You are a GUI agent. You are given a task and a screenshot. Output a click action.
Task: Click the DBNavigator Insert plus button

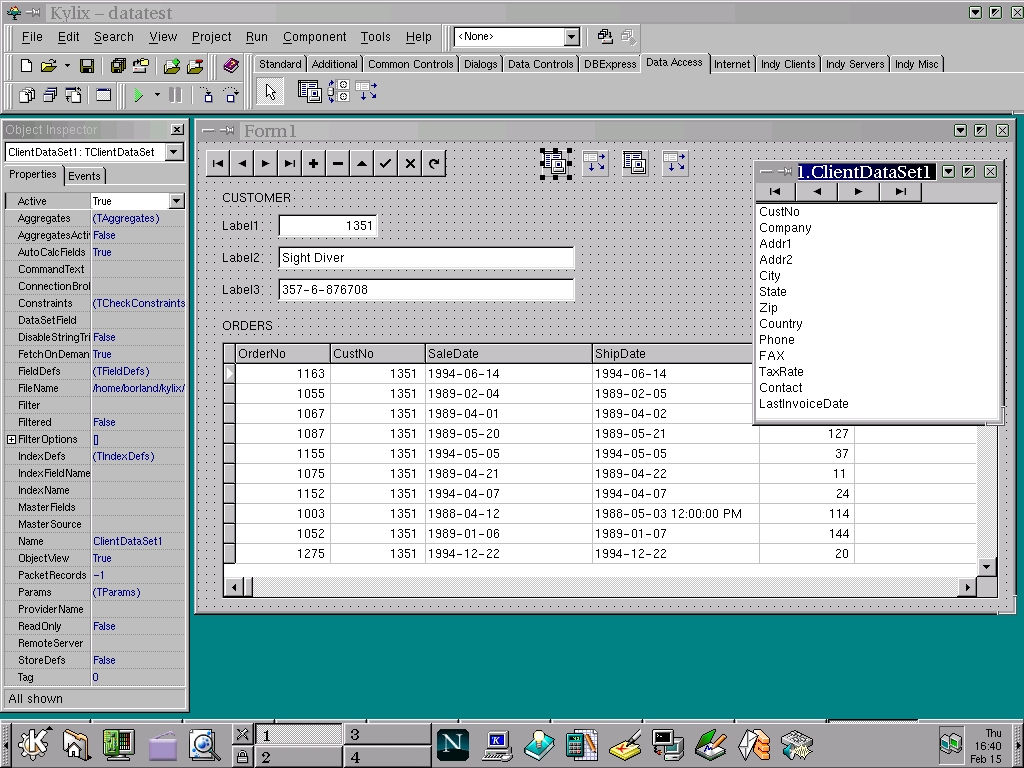pos(313,163)
